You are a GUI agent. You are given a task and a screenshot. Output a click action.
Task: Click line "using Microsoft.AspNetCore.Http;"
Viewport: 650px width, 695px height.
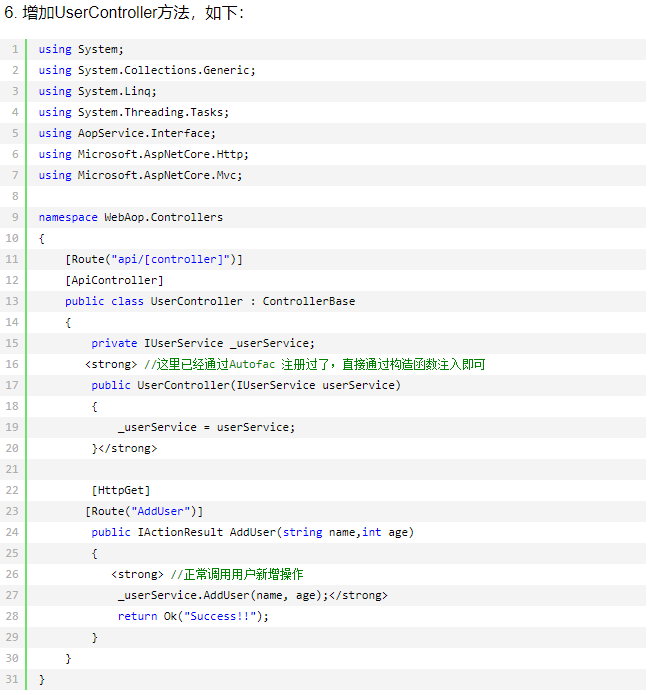[143, 154]
